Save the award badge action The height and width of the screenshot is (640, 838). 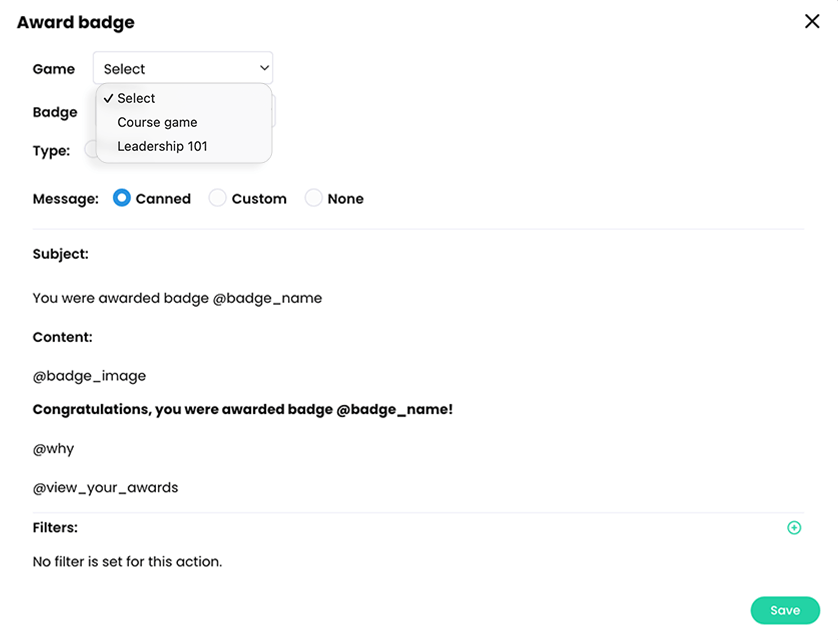(785, 610)
